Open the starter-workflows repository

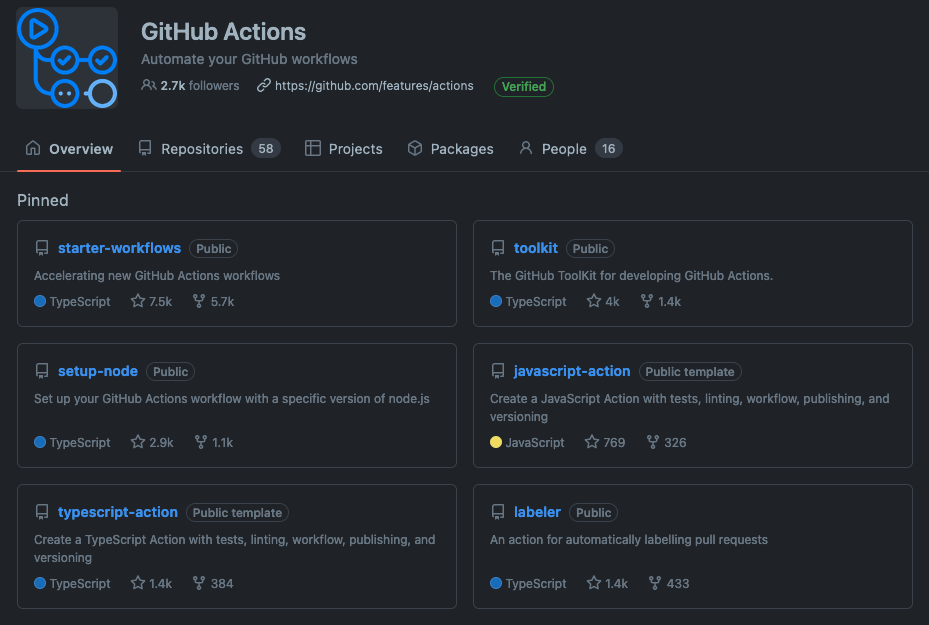click(x=119, y=248)
